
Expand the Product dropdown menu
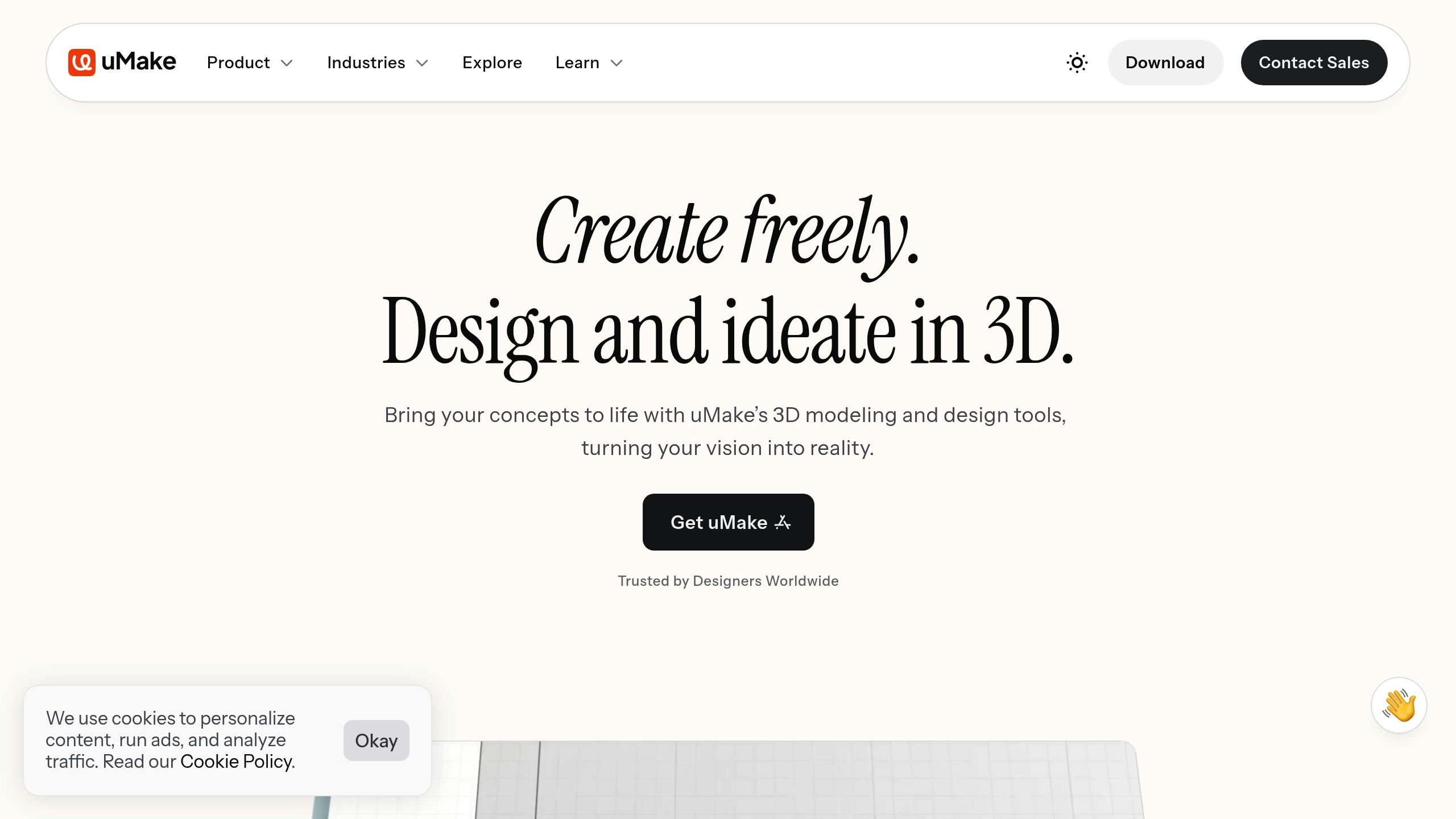[x=250, y=62]
